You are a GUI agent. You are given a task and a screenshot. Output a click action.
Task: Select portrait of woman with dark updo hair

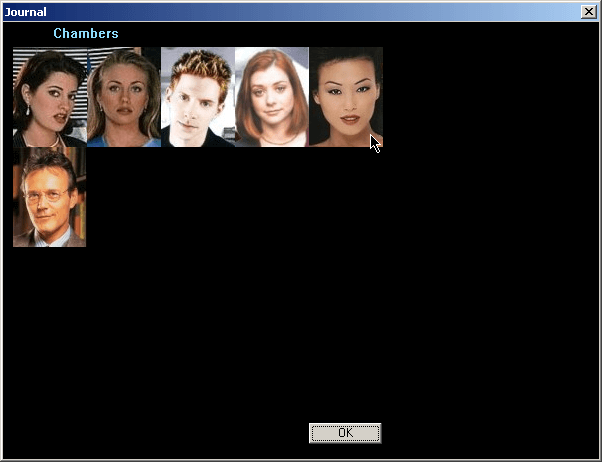pos(346,97)
